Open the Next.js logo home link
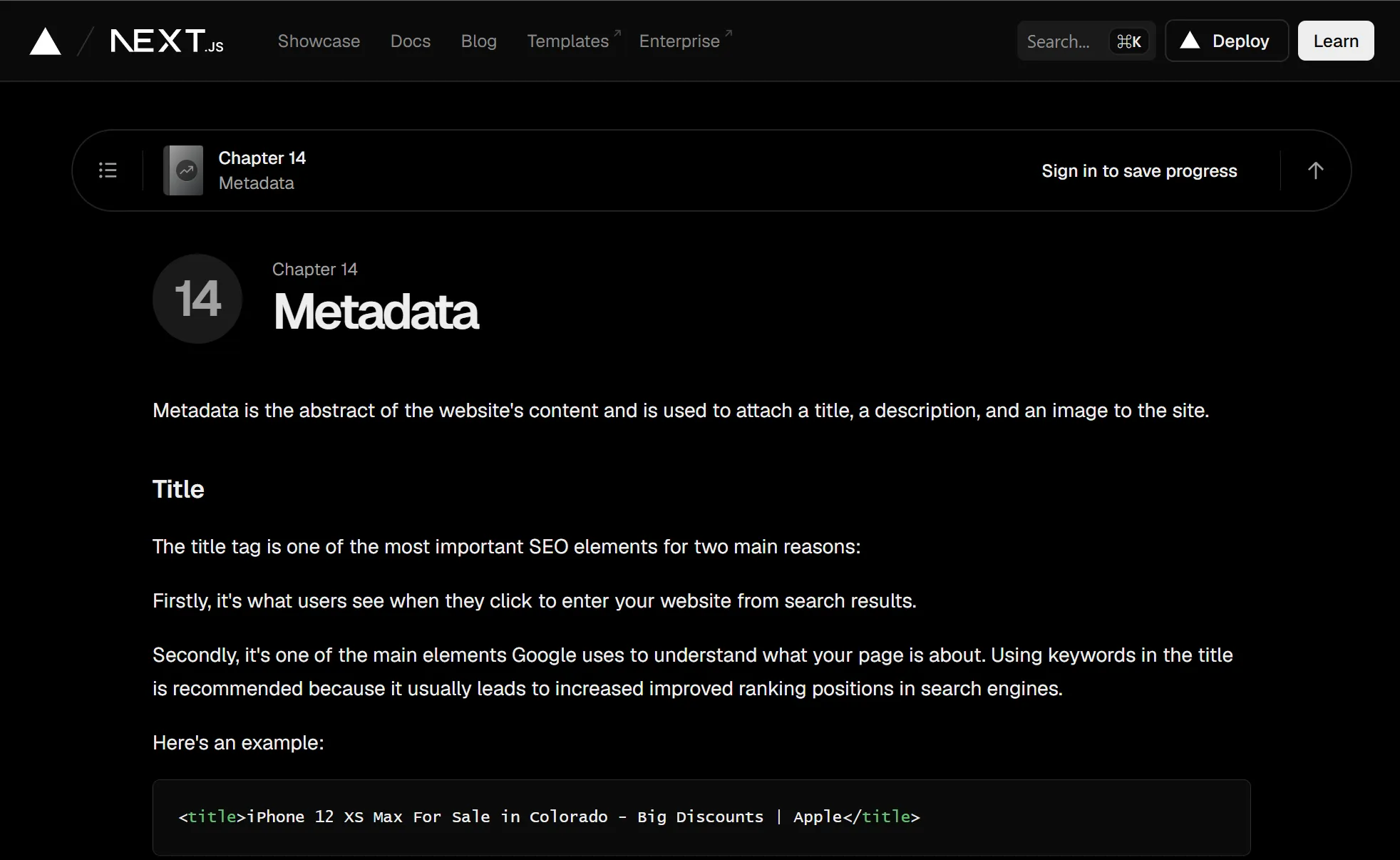This screenshot has width=1400, height=860. 167,41
